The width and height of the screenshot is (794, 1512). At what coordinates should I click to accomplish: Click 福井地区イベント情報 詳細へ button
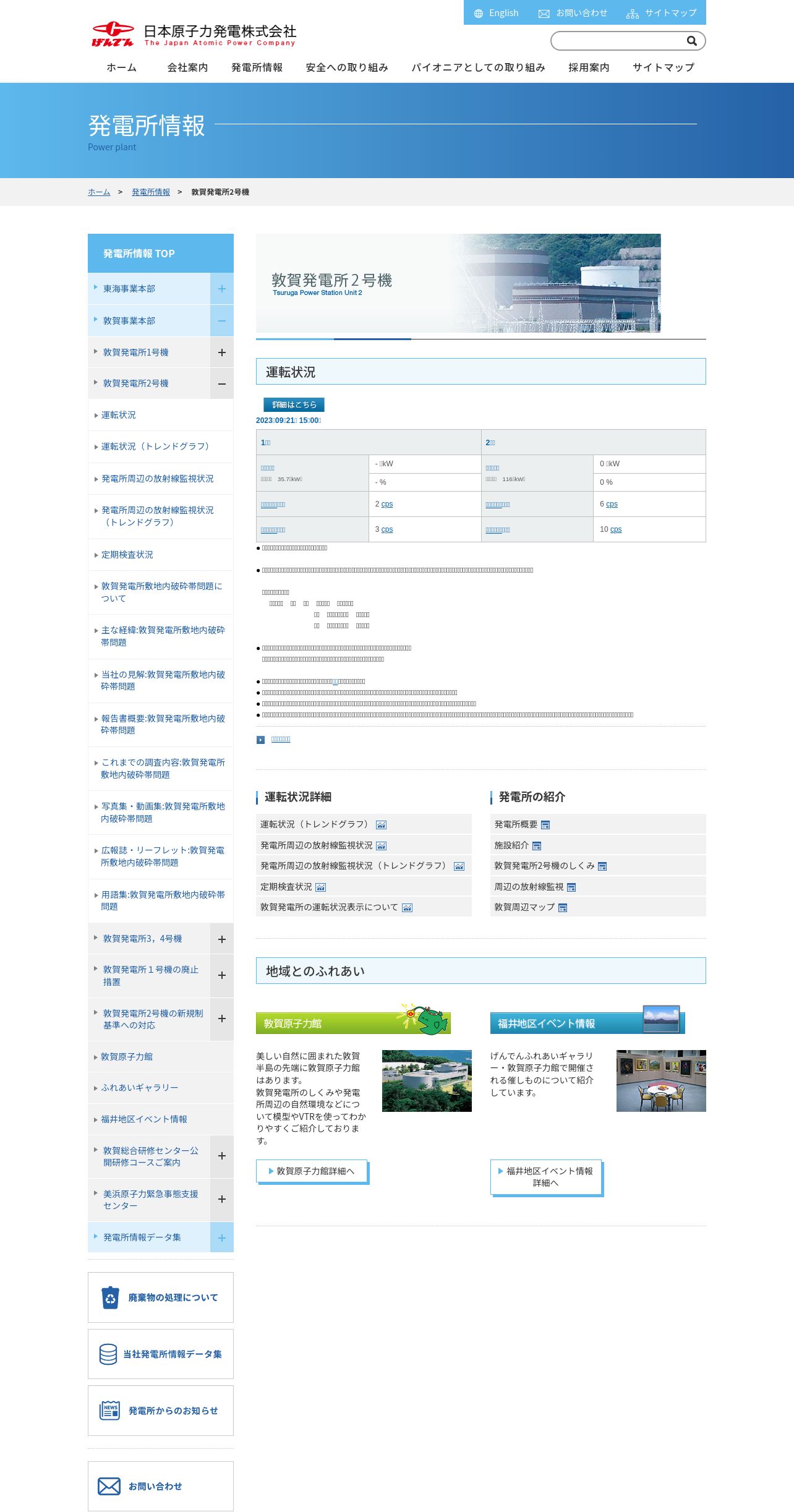click(x=546, y=1177)
